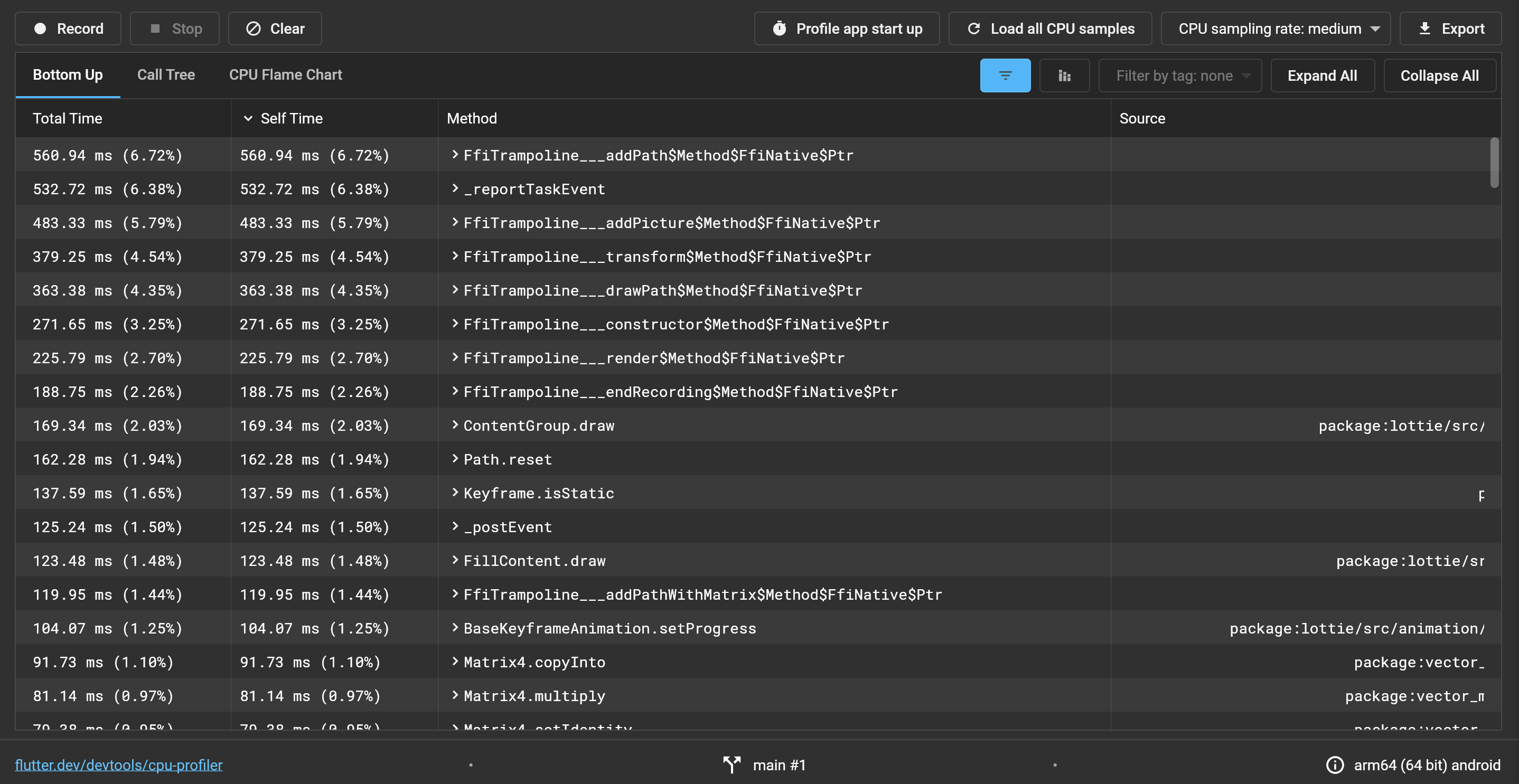This screenshot has width=1519, height=784.
Task: Expand the _postEvent row
Action: 455,526
